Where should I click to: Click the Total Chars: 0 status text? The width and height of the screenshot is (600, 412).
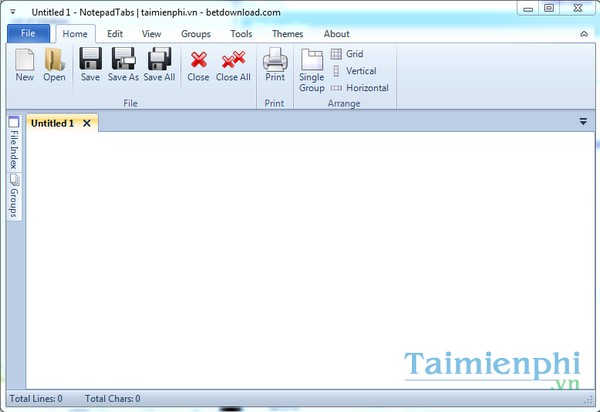112,399
